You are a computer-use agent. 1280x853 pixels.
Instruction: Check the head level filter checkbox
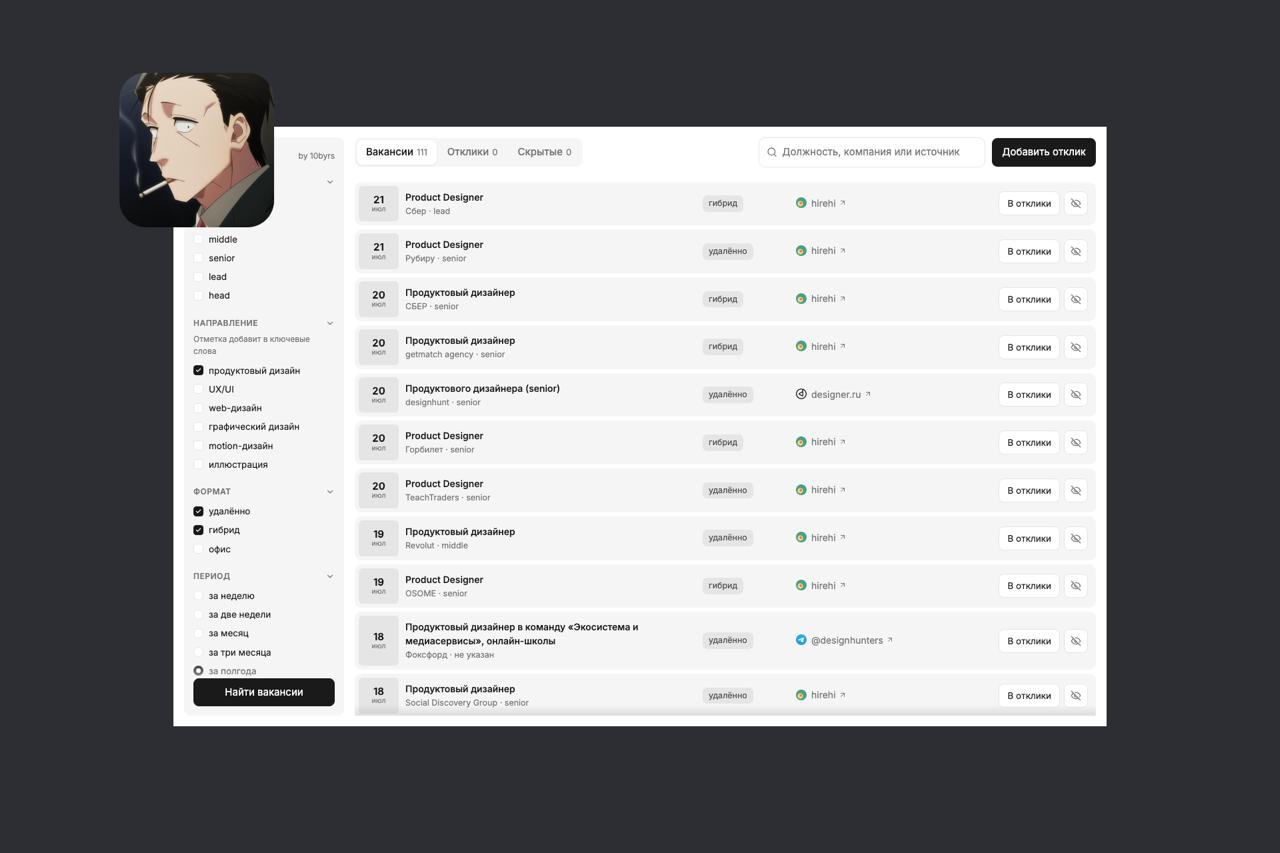pyautogui.click(x=198, y=296)
